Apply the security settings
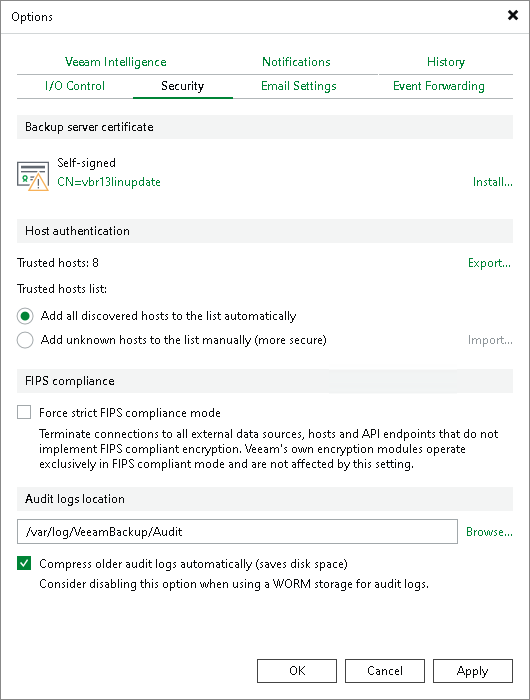 pos(473,671)
